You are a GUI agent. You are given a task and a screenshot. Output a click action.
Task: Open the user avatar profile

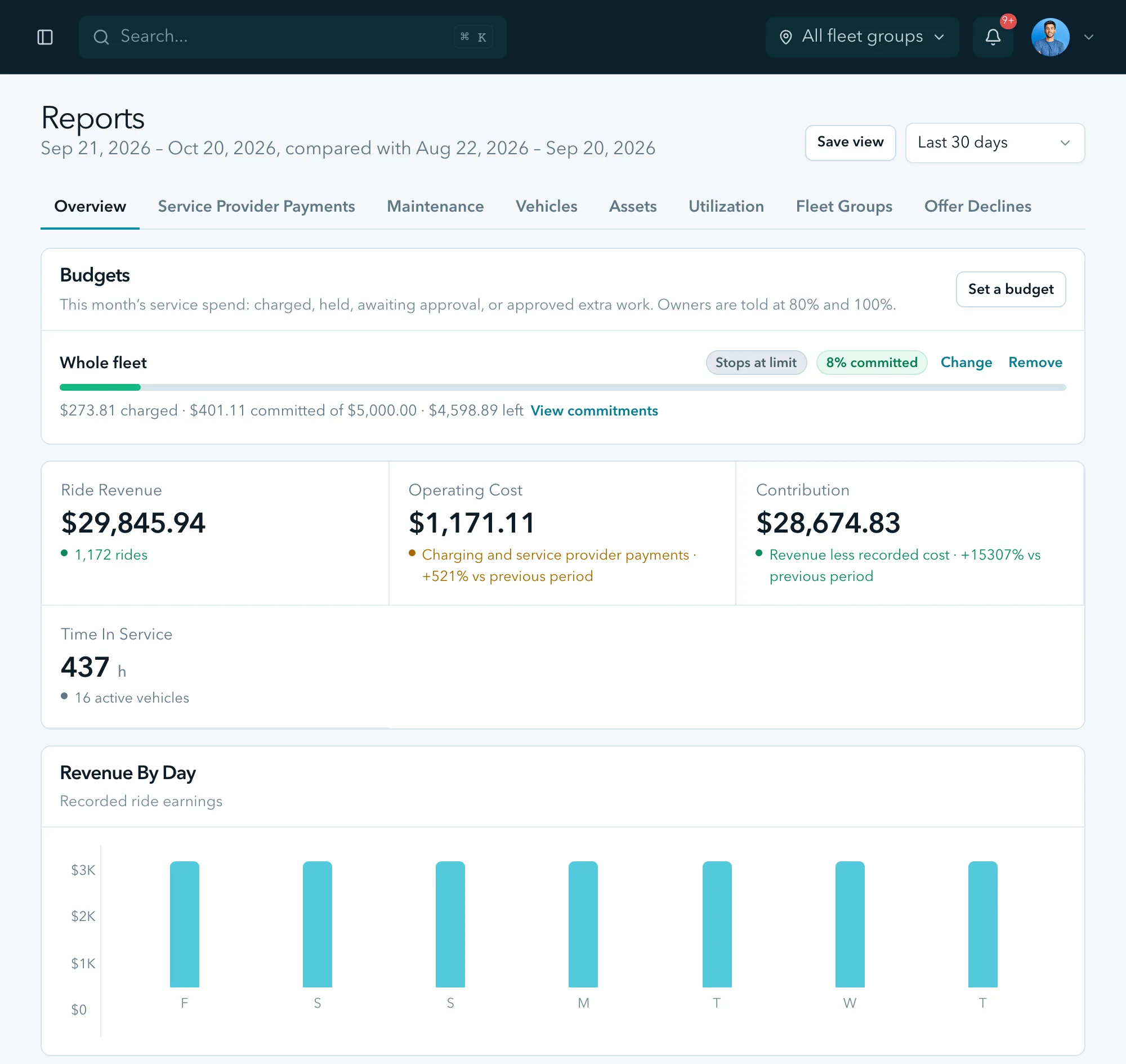pyautogui.click(x=1050, y=37)
